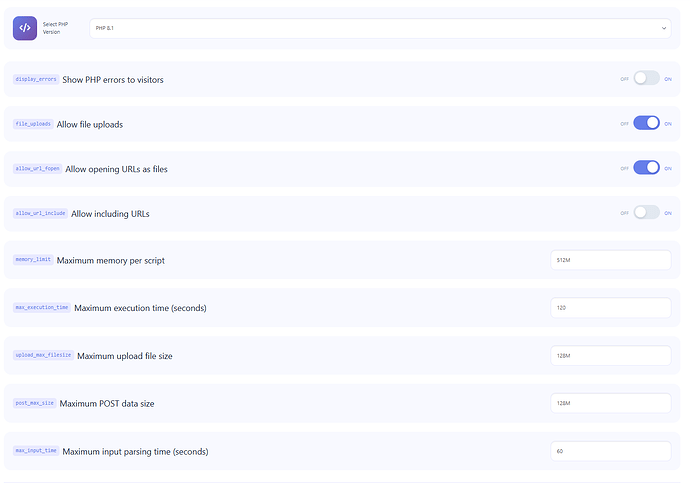Disable the Allow file uploads switch

pyautogui.click(x=646, y=123)
